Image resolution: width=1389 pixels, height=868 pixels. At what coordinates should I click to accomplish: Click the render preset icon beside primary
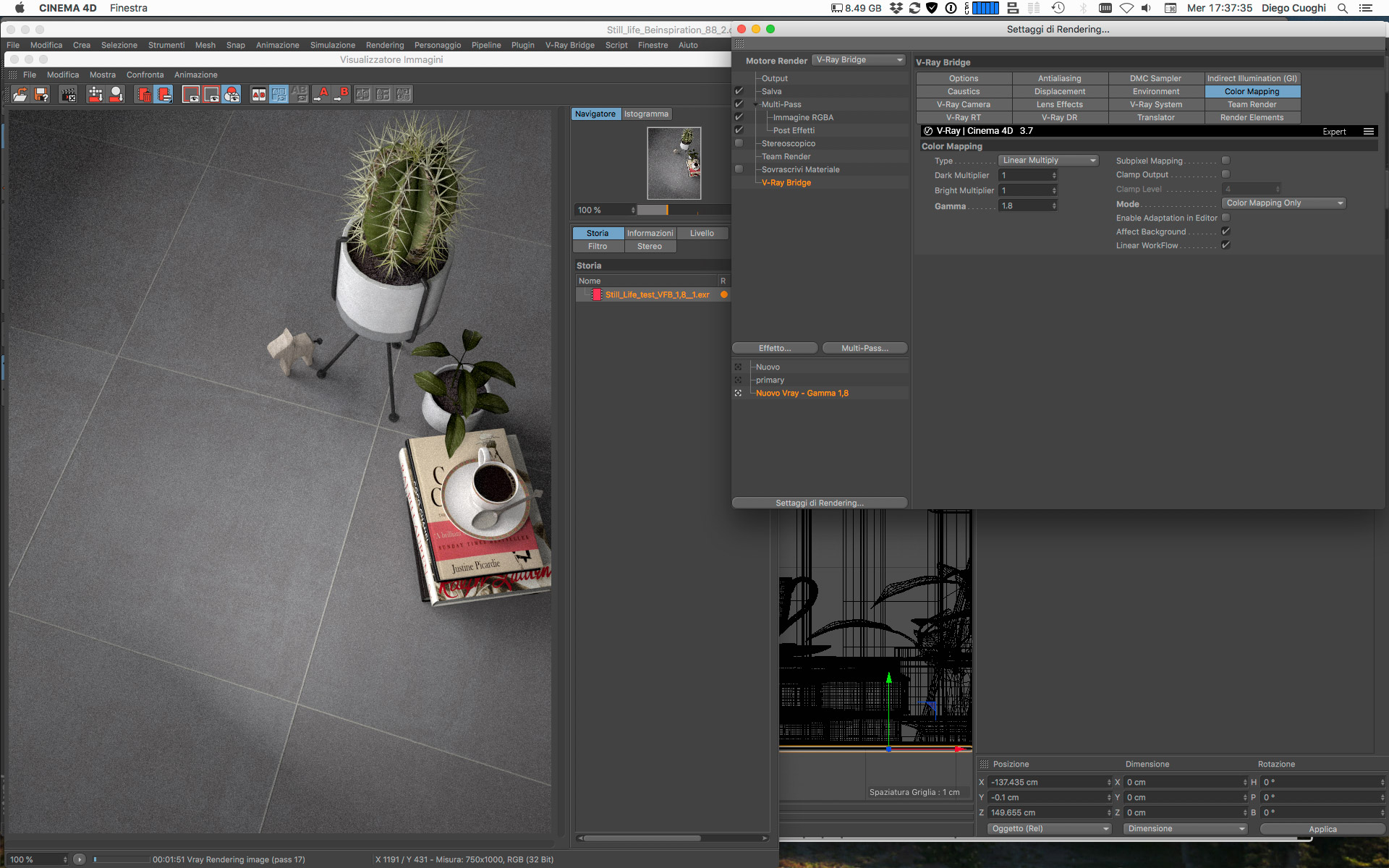(x=738, y=380)
